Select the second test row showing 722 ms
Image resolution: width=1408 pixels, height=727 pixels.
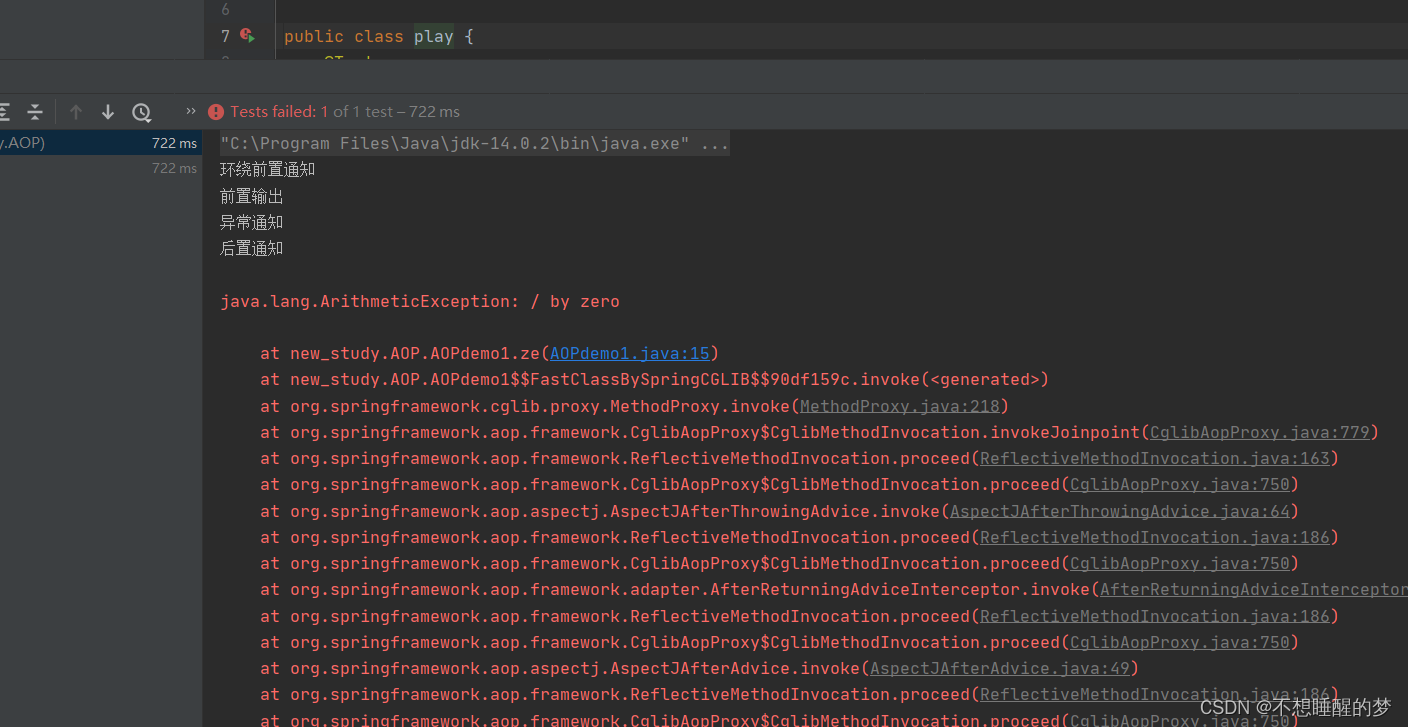click(x=101, y=168)
